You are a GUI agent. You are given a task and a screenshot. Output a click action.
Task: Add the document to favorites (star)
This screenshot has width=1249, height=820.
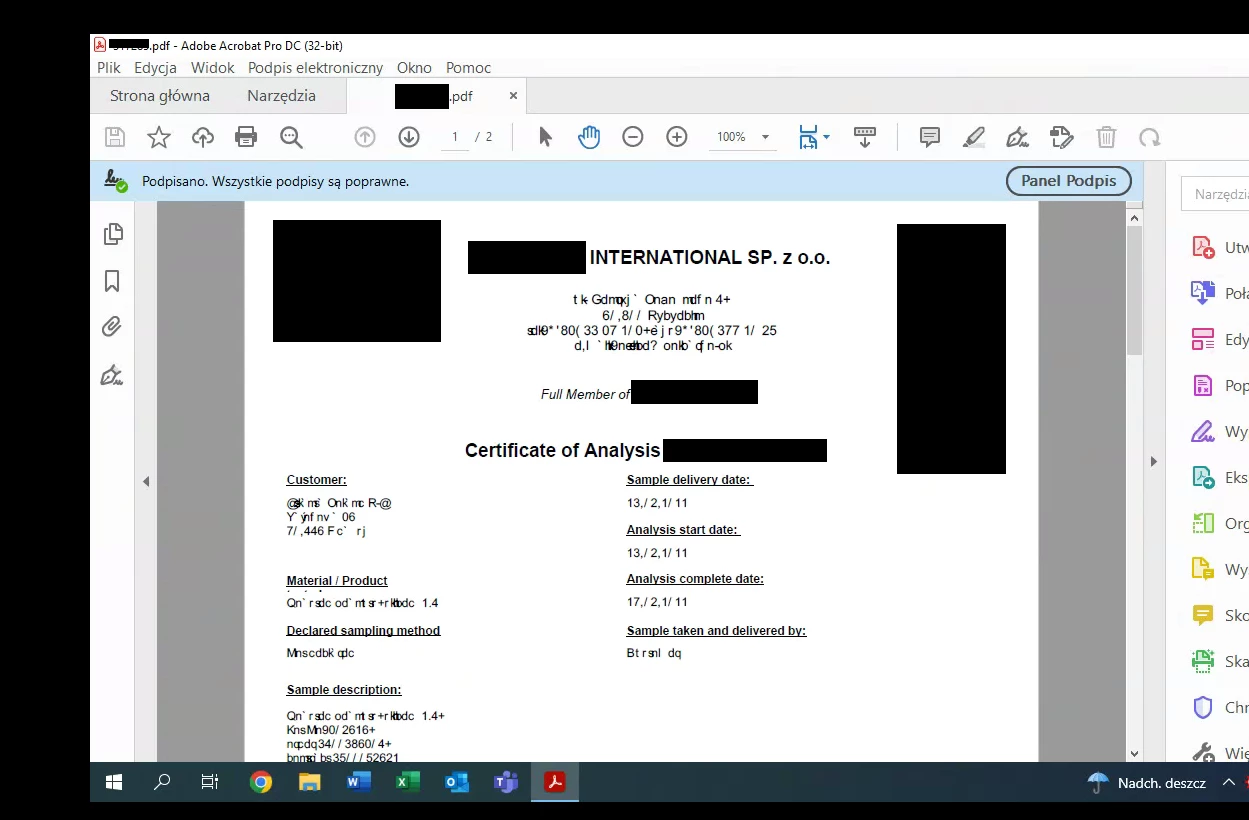click(x=159, y=137)
